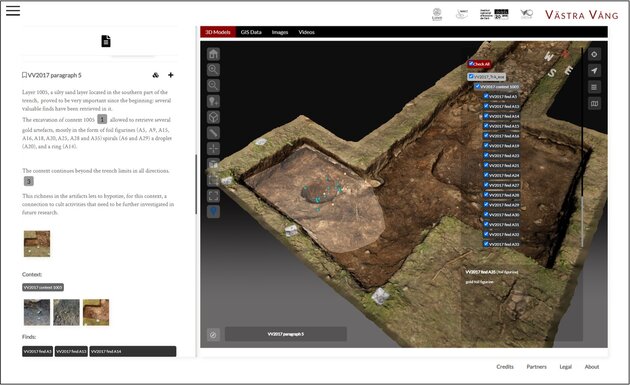Reset the 3D view with the home icon

[213, 54]
